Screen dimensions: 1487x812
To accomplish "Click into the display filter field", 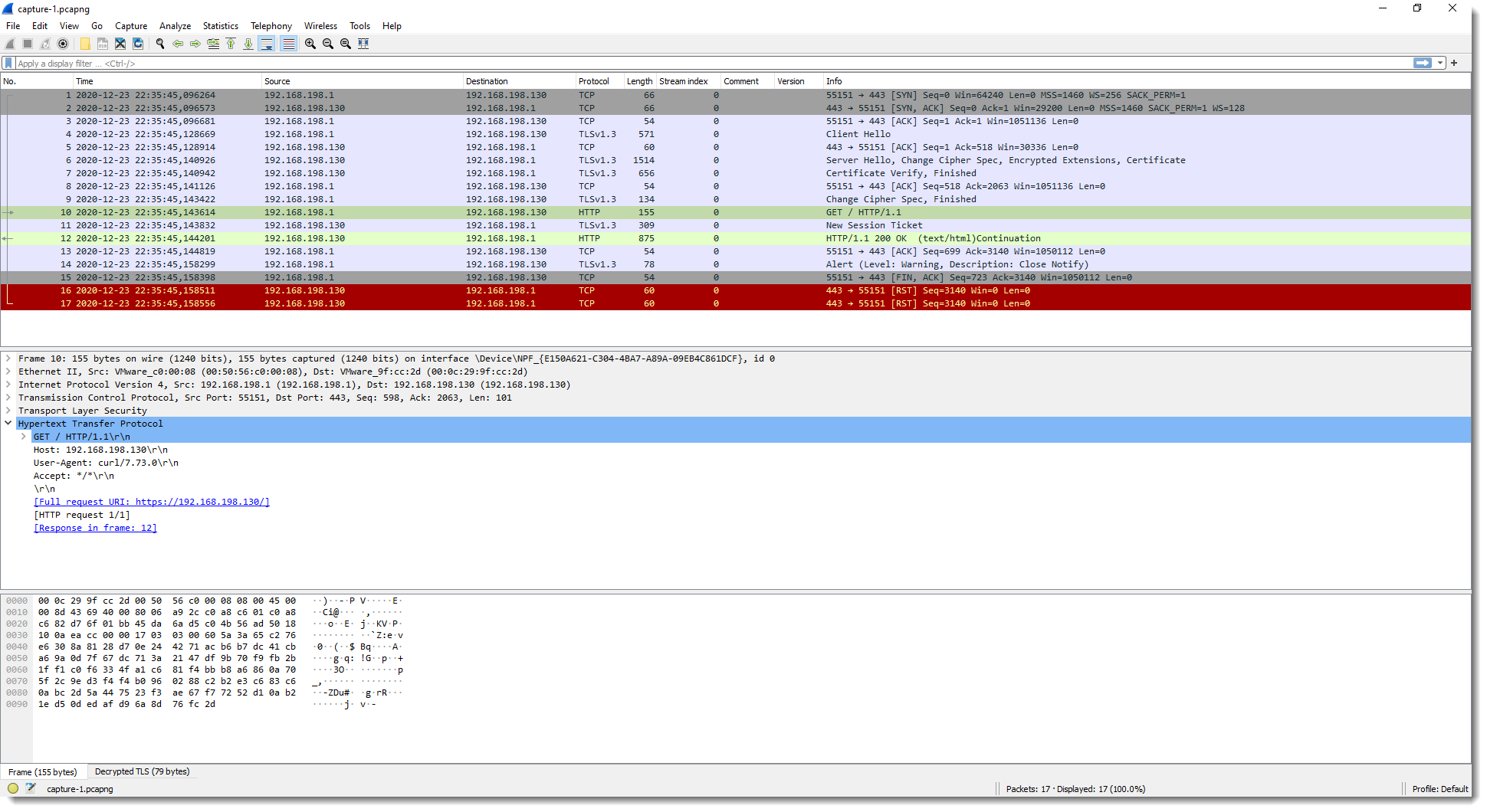I will [x=690, y=64].
